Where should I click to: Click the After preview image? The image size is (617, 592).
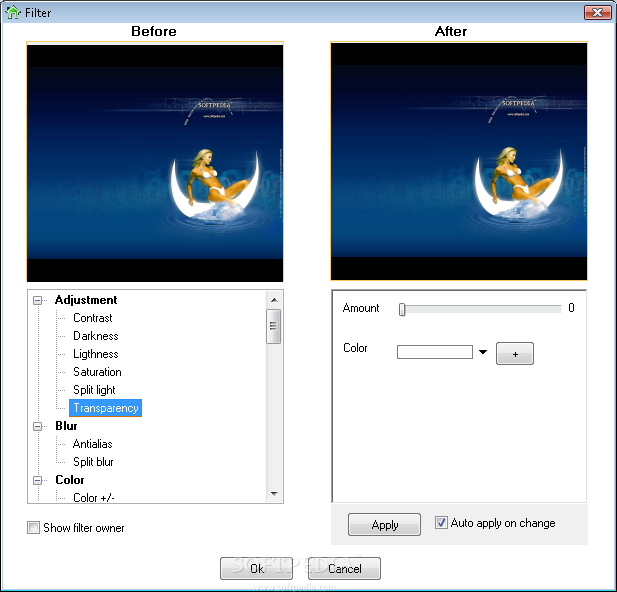459,161
